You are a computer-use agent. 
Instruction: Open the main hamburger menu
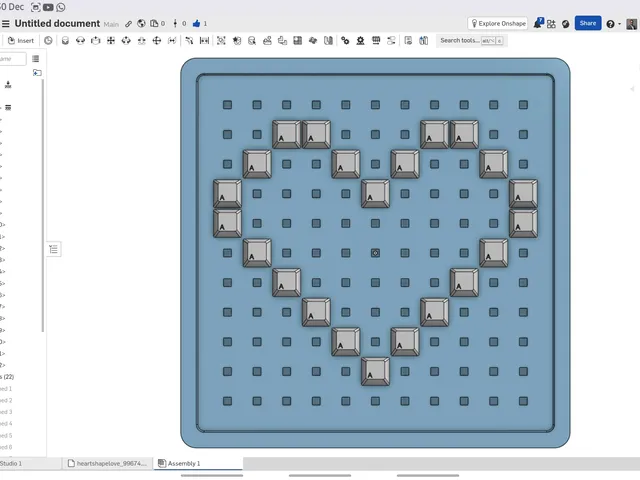click(x=6, y=24)
